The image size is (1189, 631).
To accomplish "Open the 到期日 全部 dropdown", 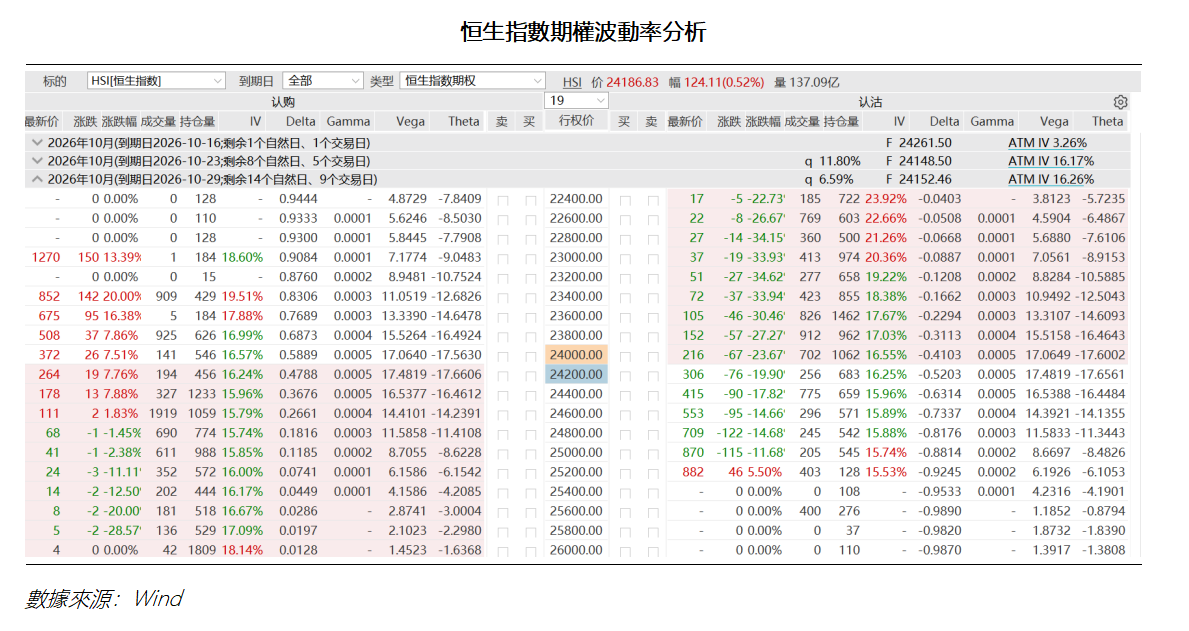I will pyautogui.click(x=322, y=81).
